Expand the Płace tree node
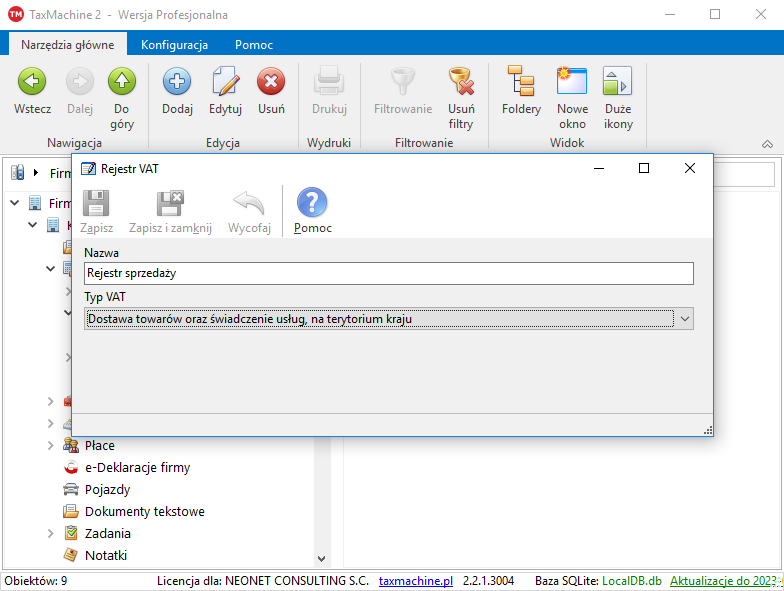784x591 pixels. tap(50, 445)
